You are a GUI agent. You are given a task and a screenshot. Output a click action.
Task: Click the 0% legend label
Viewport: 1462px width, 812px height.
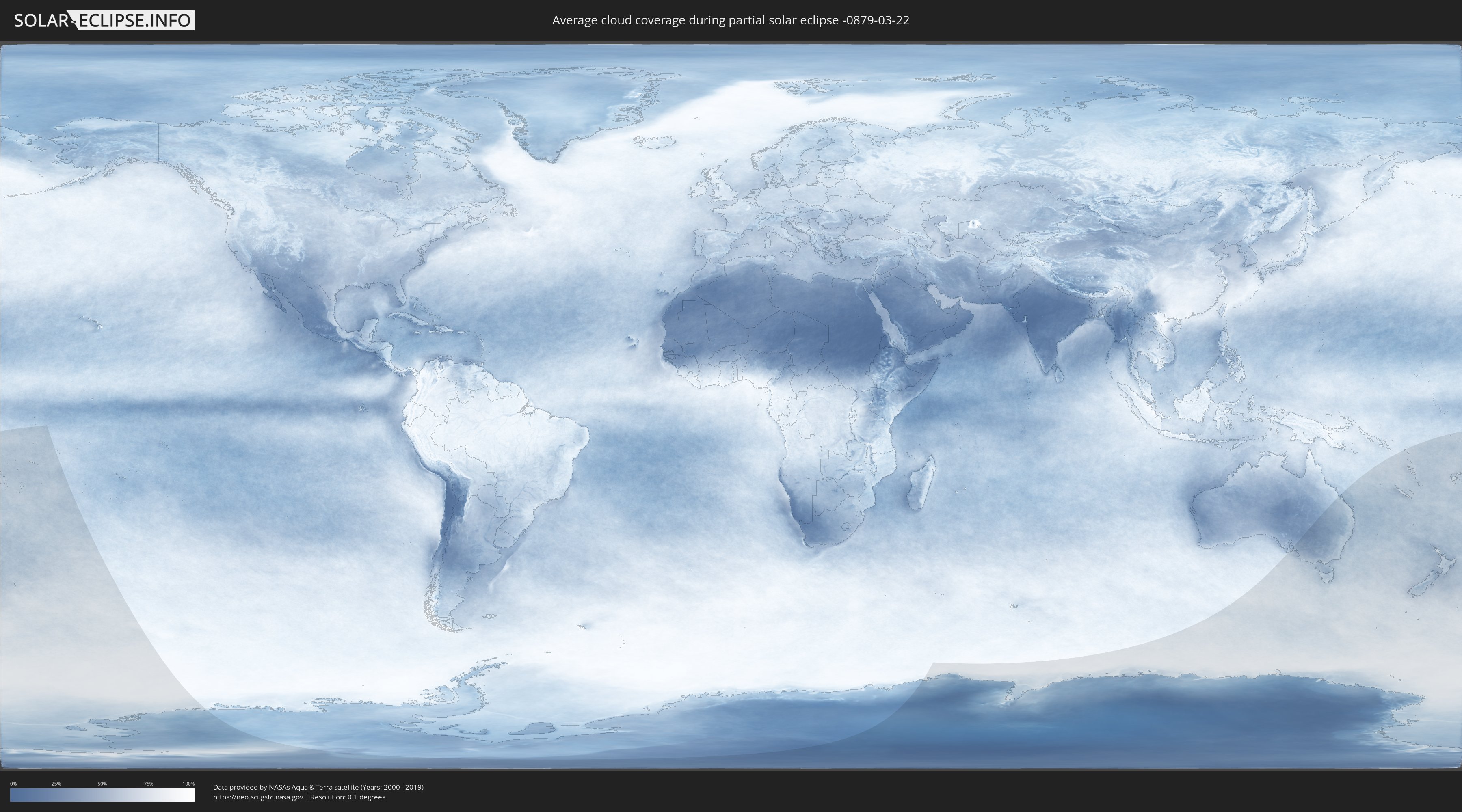point(13,784)
